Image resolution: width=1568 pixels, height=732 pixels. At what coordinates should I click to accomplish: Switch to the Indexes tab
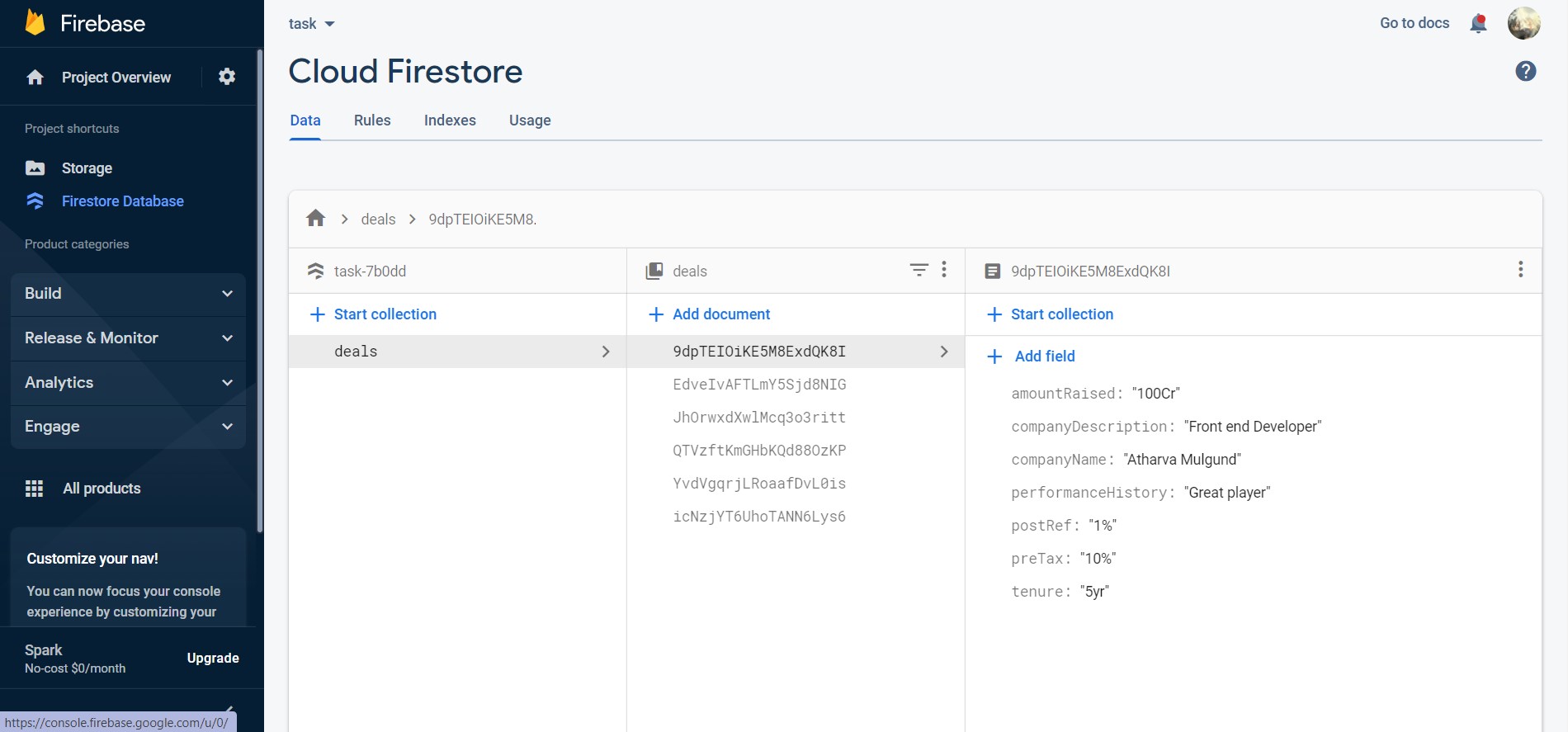click(x=450, y=120)
